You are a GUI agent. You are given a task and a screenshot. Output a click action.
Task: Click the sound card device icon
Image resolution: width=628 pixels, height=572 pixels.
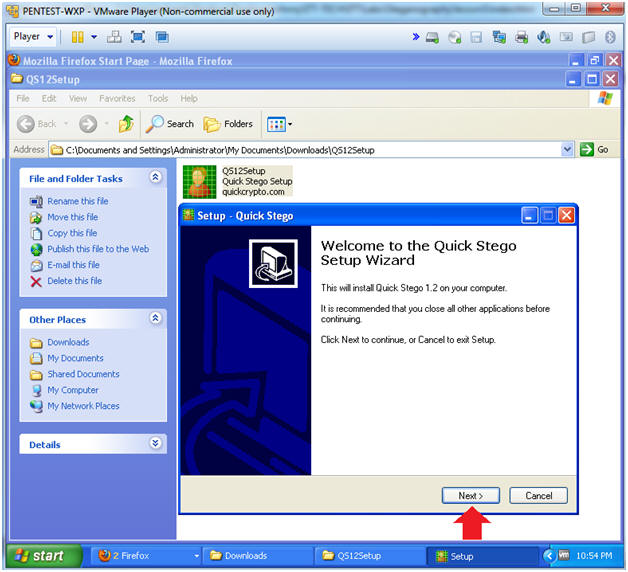click(x=543, y=38)
